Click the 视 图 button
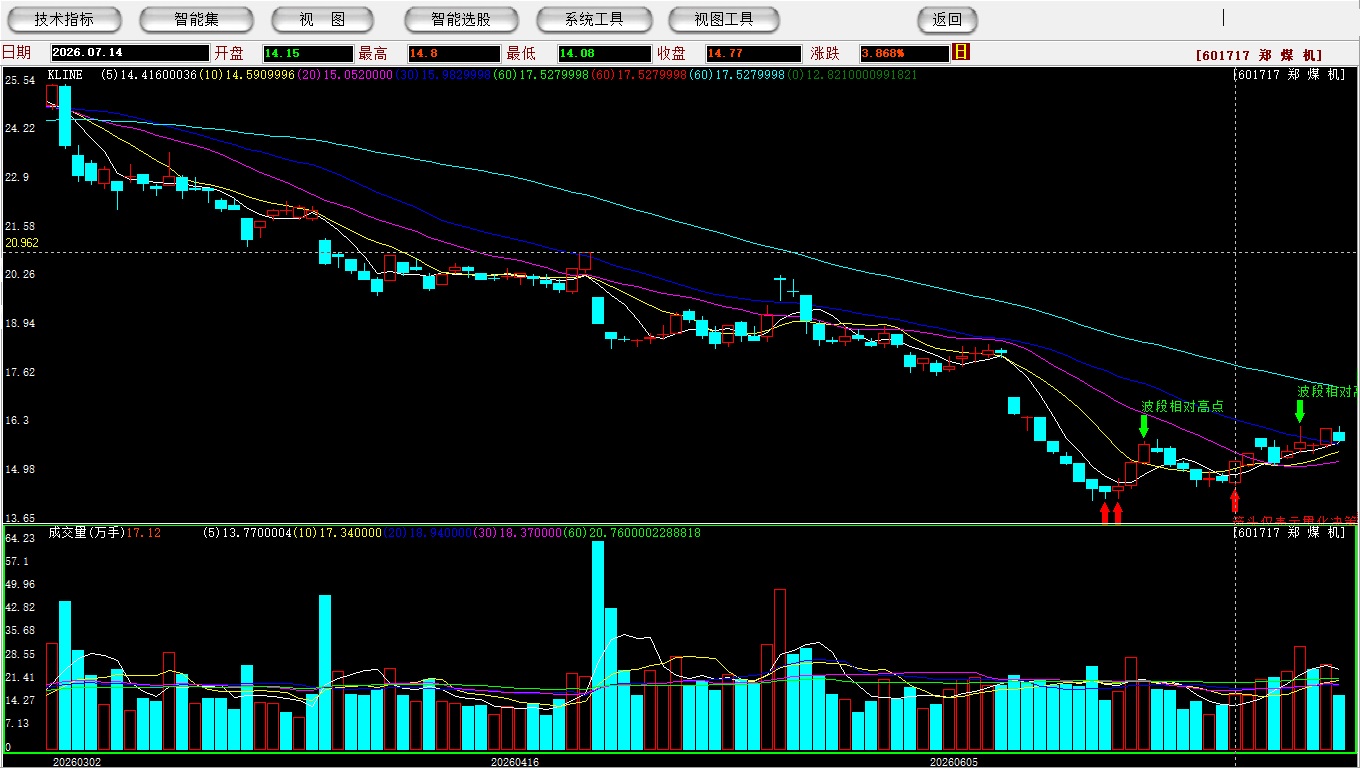This screenshot has width=1360, height=768. pos(322,19)
